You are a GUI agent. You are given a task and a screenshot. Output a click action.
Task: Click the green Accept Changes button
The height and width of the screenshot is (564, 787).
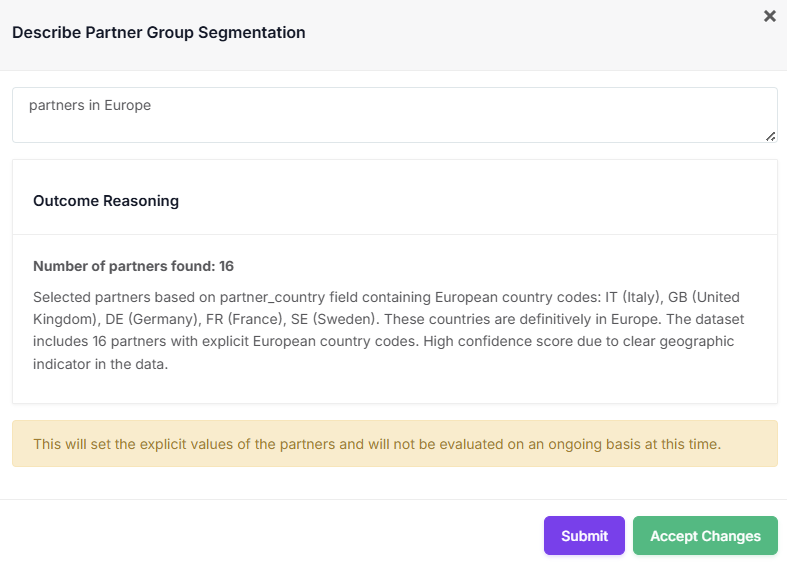point(705,536)
